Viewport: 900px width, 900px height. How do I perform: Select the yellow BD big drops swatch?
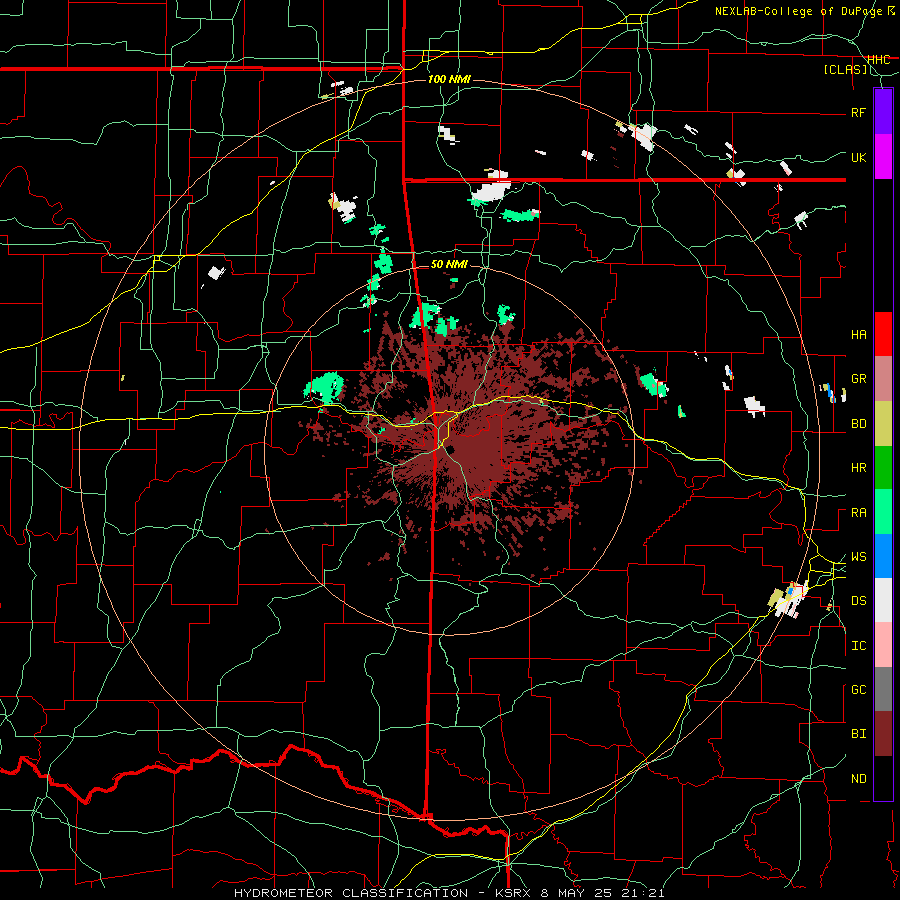[x=883, y=424]
